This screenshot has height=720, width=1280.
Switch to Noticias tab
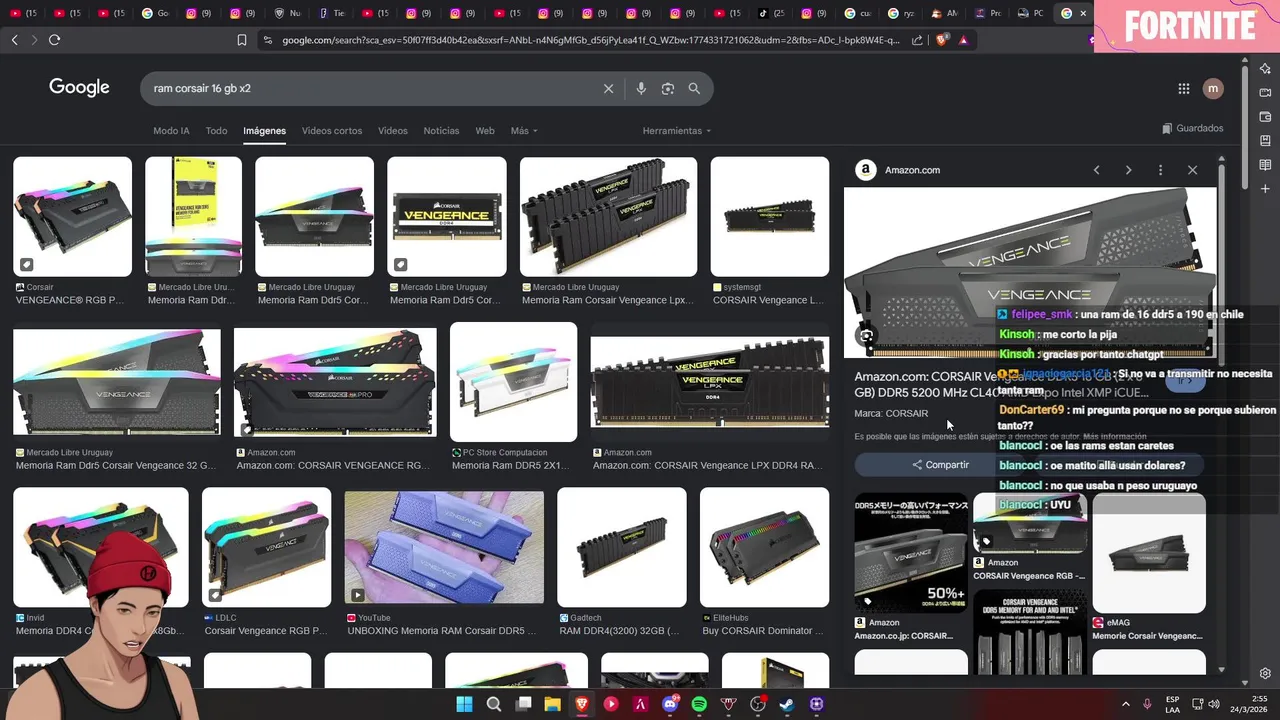441,131
